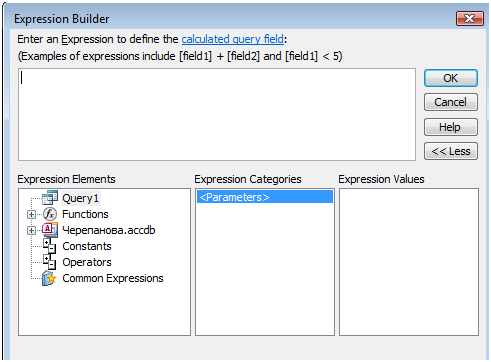The height and width of the screenshot is (362, 491).
Task: Select the Query1 table icon
Action: pyautogui.click(x=50, y=198)
